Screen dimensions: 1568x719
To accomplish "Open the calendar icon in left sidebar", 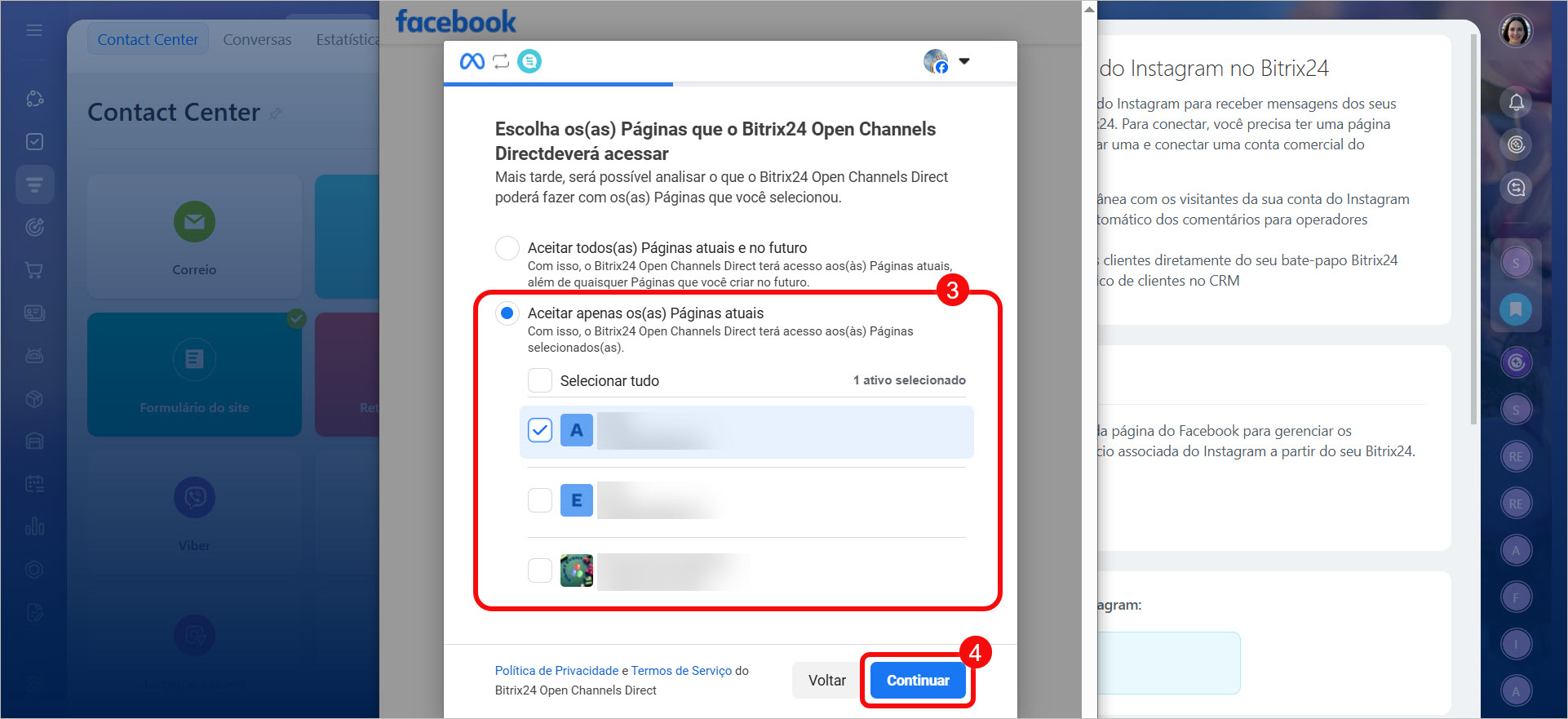I will [34, 483].
